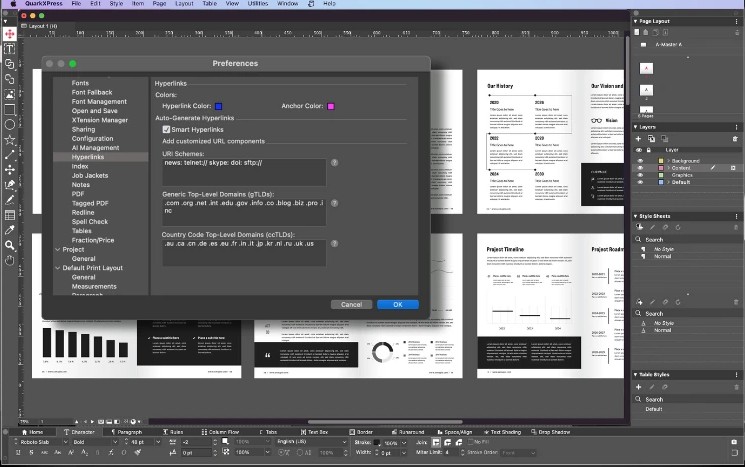The width and height of the screenshot is (745, 467).
Task: Hide the Content layer
Action: click(x=640, y=168)
